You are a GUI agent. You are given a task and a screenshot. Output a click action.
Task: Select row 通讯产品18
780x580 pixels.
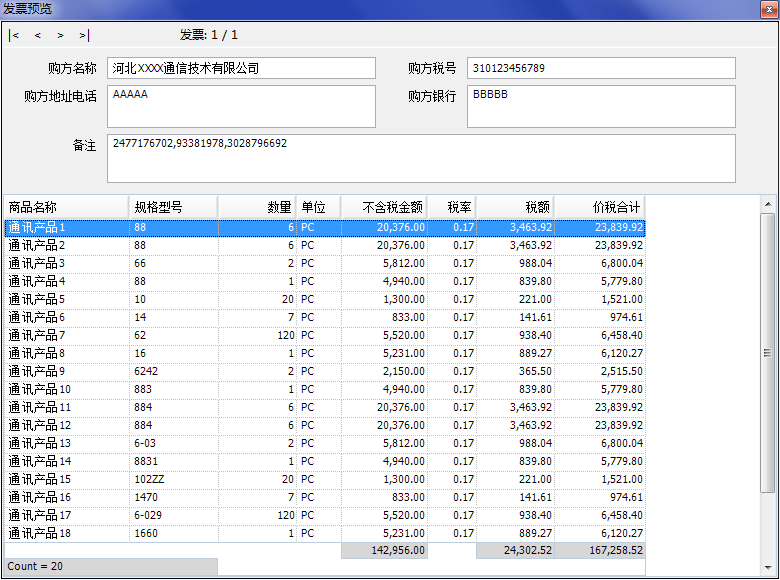(x=325, y=533)
